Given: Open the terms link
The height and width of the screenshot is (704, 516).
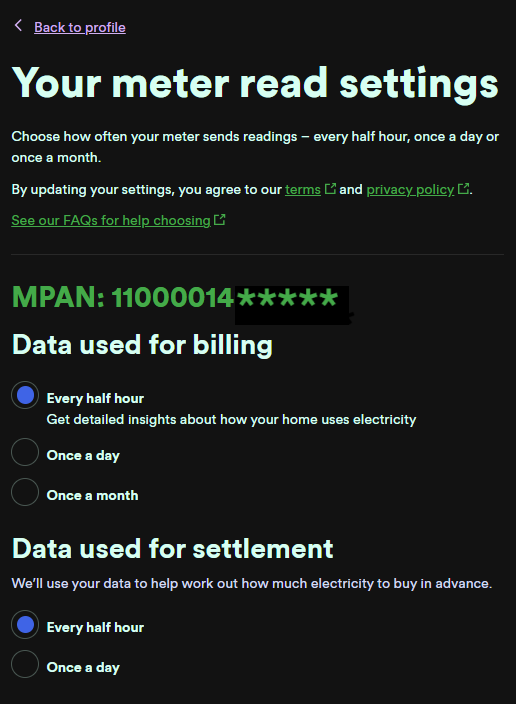Looking at the screenshot, I should point(303,189).
